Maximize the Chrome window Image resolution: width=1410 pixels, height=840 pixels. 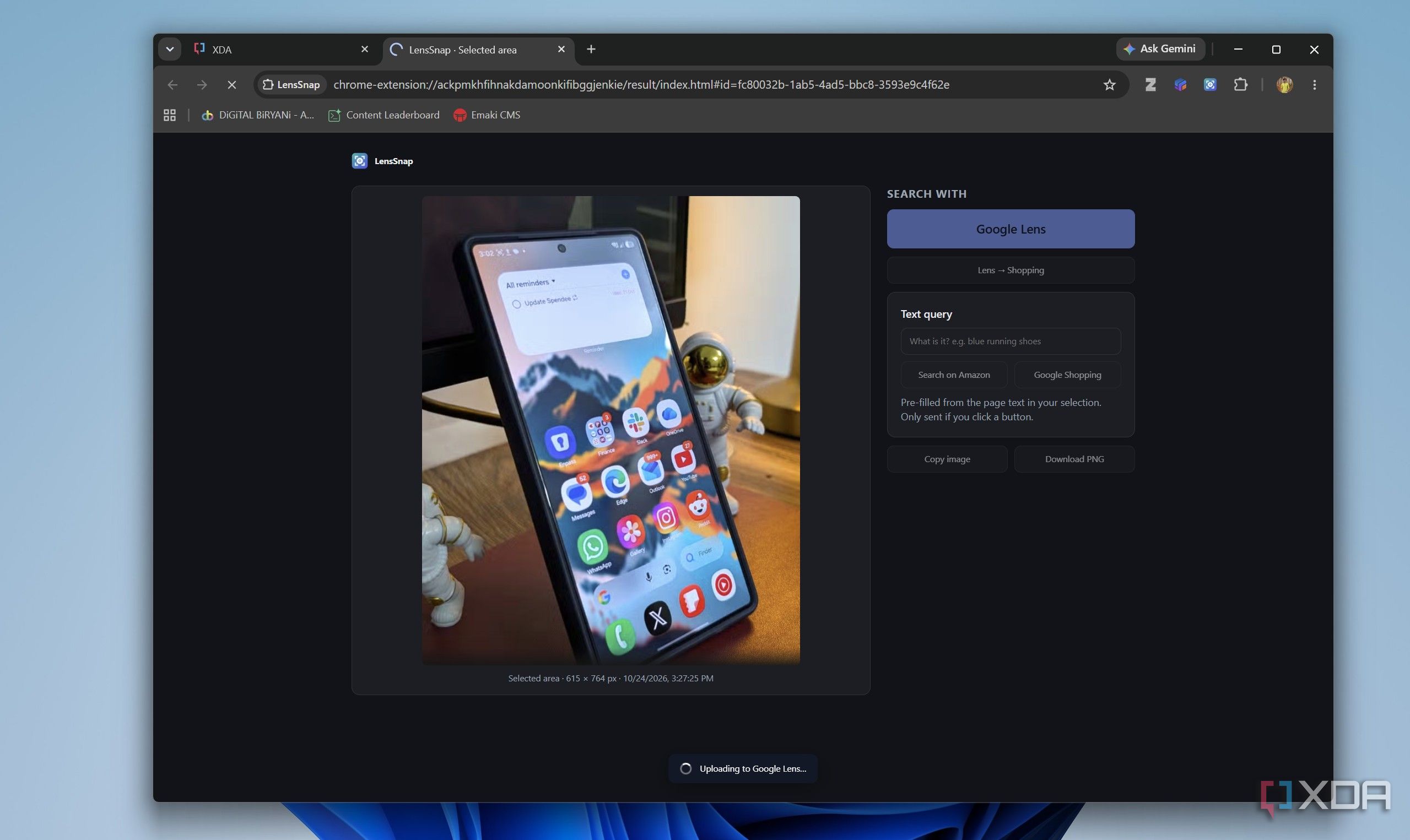(1276, 49)
